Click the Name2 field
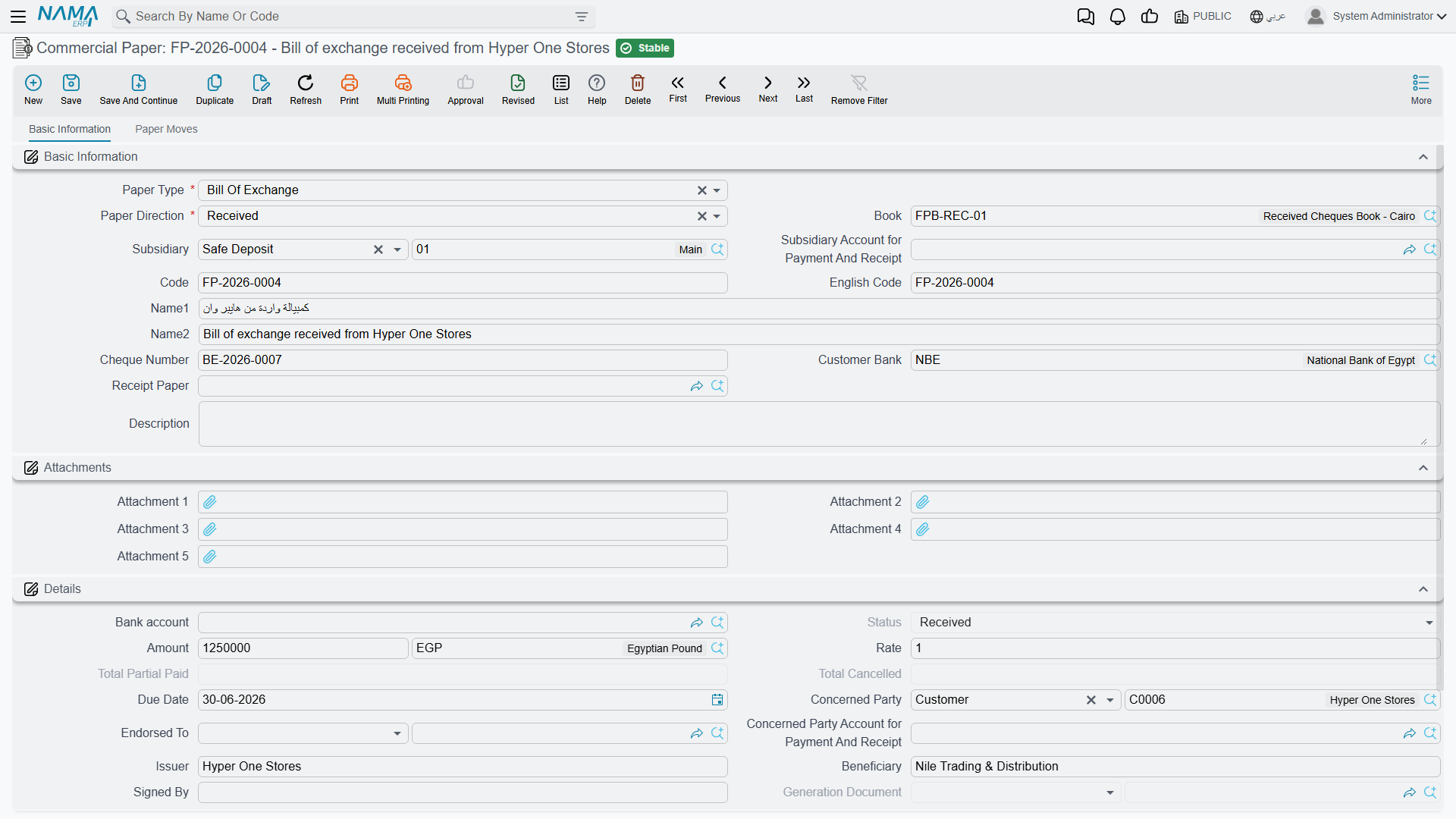 (x=819, y=334)
